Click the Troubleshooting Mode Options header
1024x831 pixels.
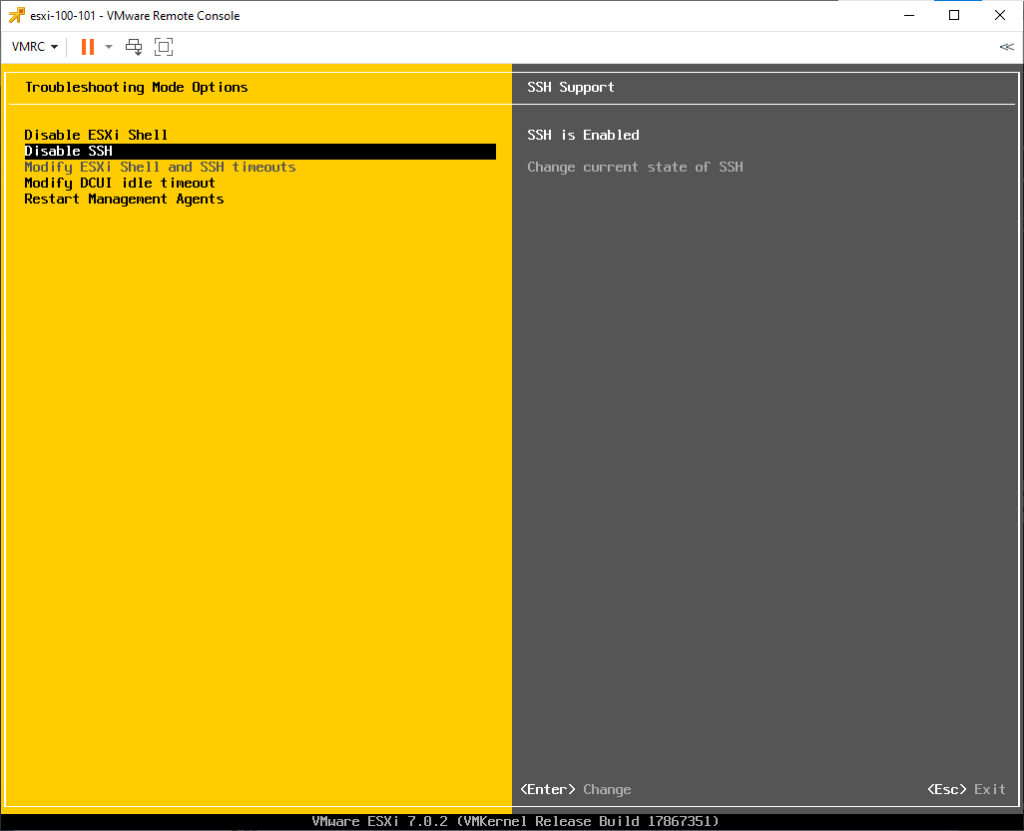pos(136,87)
